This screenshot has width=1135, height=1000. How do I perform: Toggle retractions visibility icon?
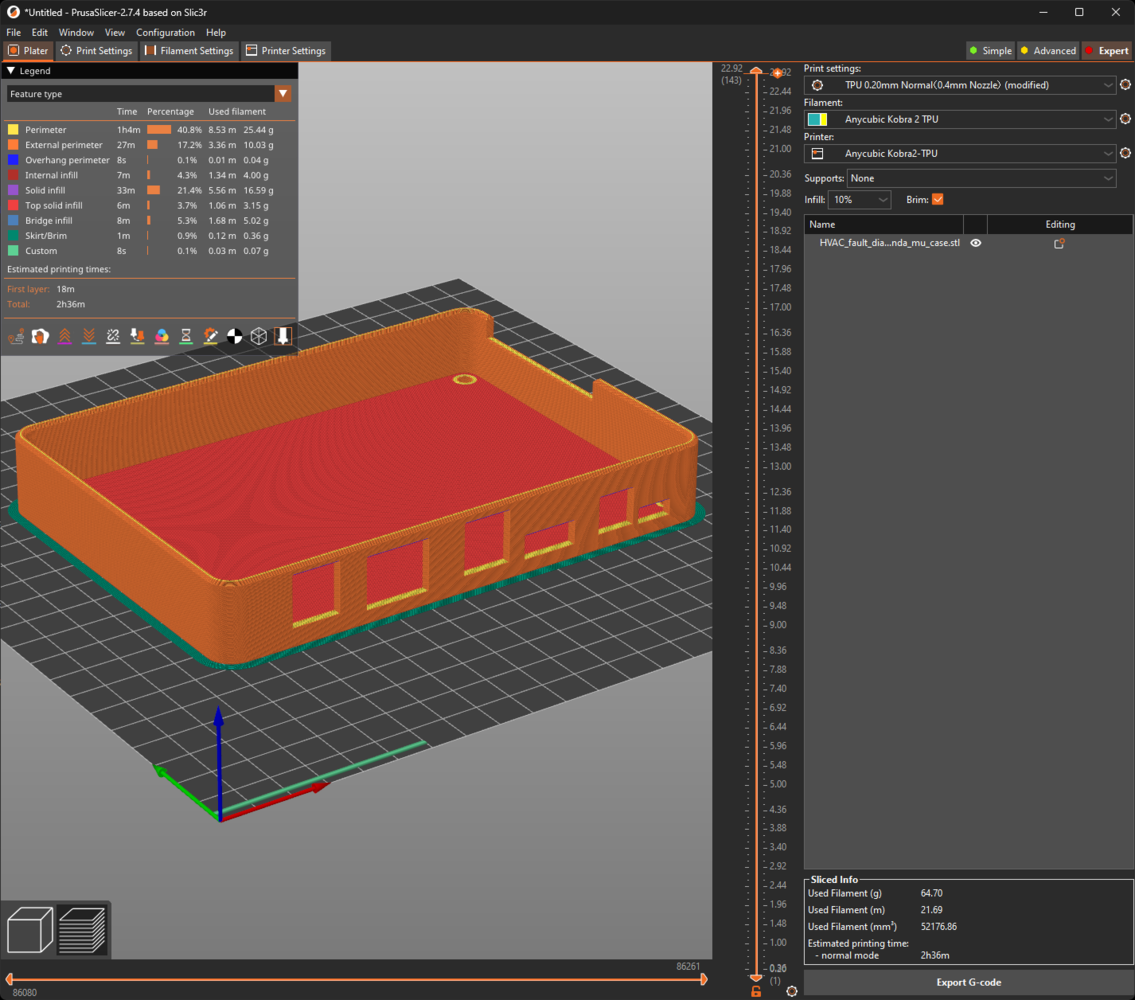[65, 336]
